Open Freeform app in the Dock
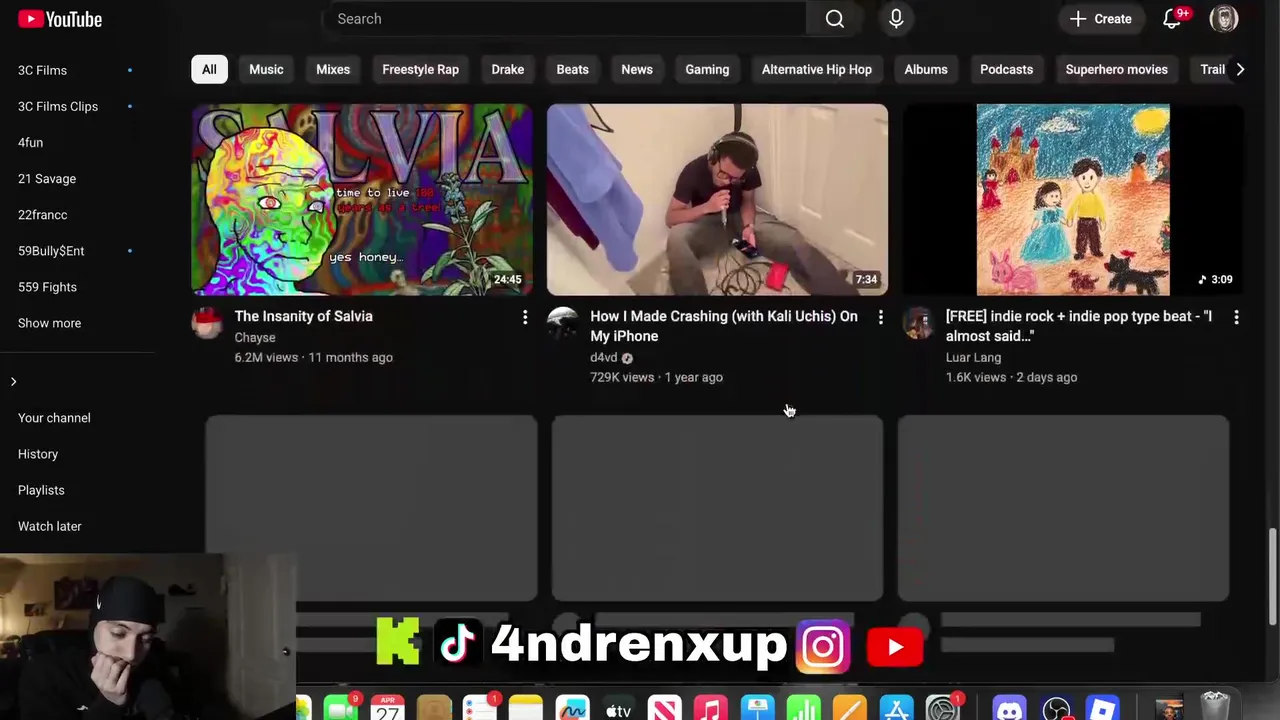1280x720 pixels. point(572,708)
